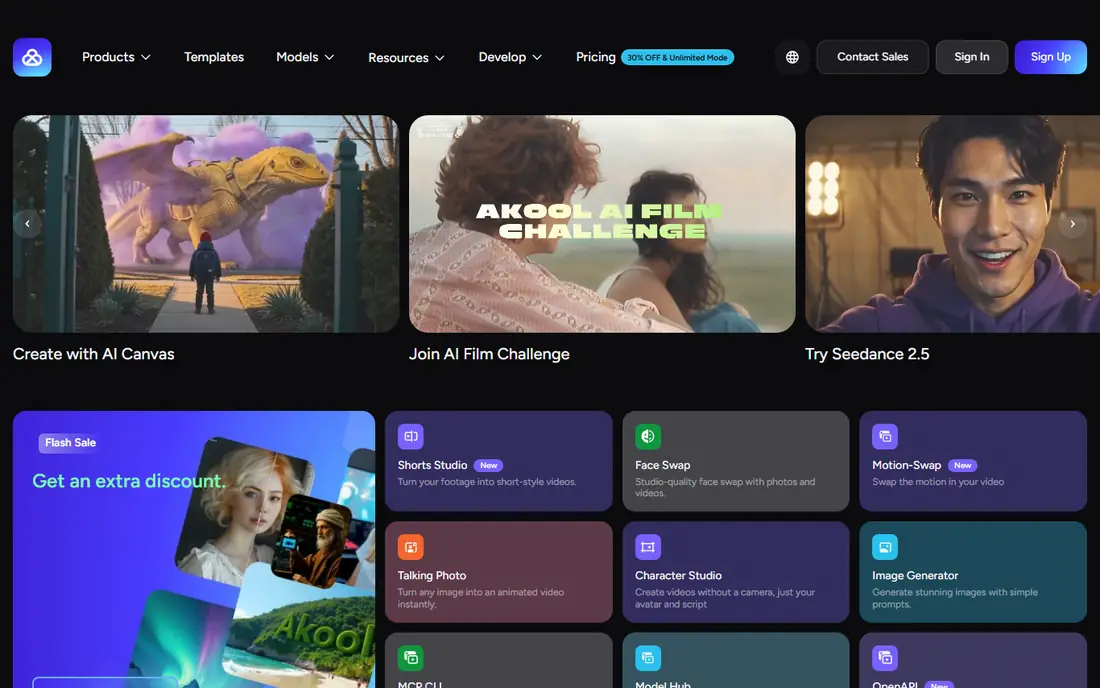
Task: Open the Pricing menu item
Action: (x=596, y=57)
